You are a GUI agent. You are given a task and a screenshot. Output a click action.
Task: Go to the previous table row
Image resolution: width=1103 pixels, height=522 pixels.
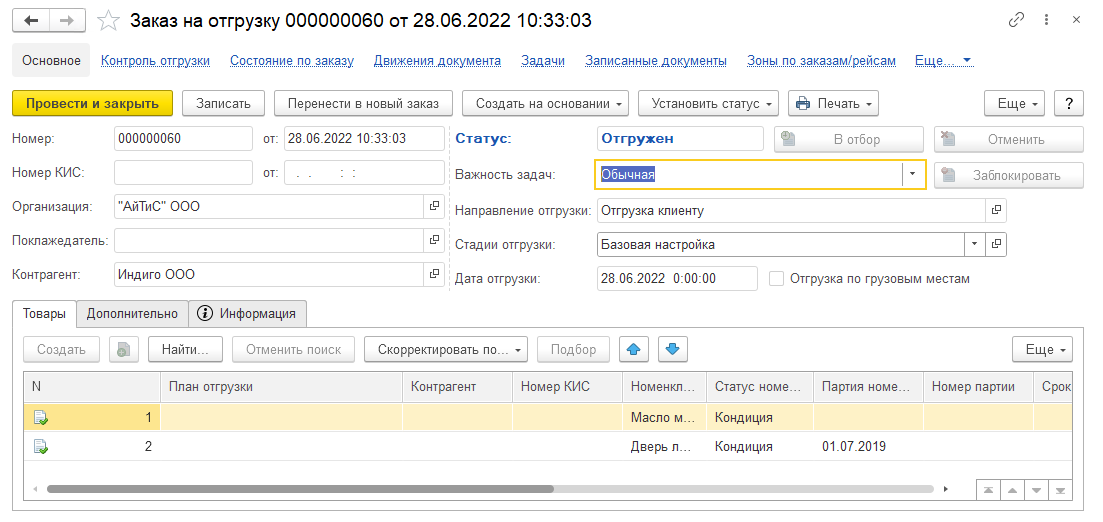[x=1013, y=490]
